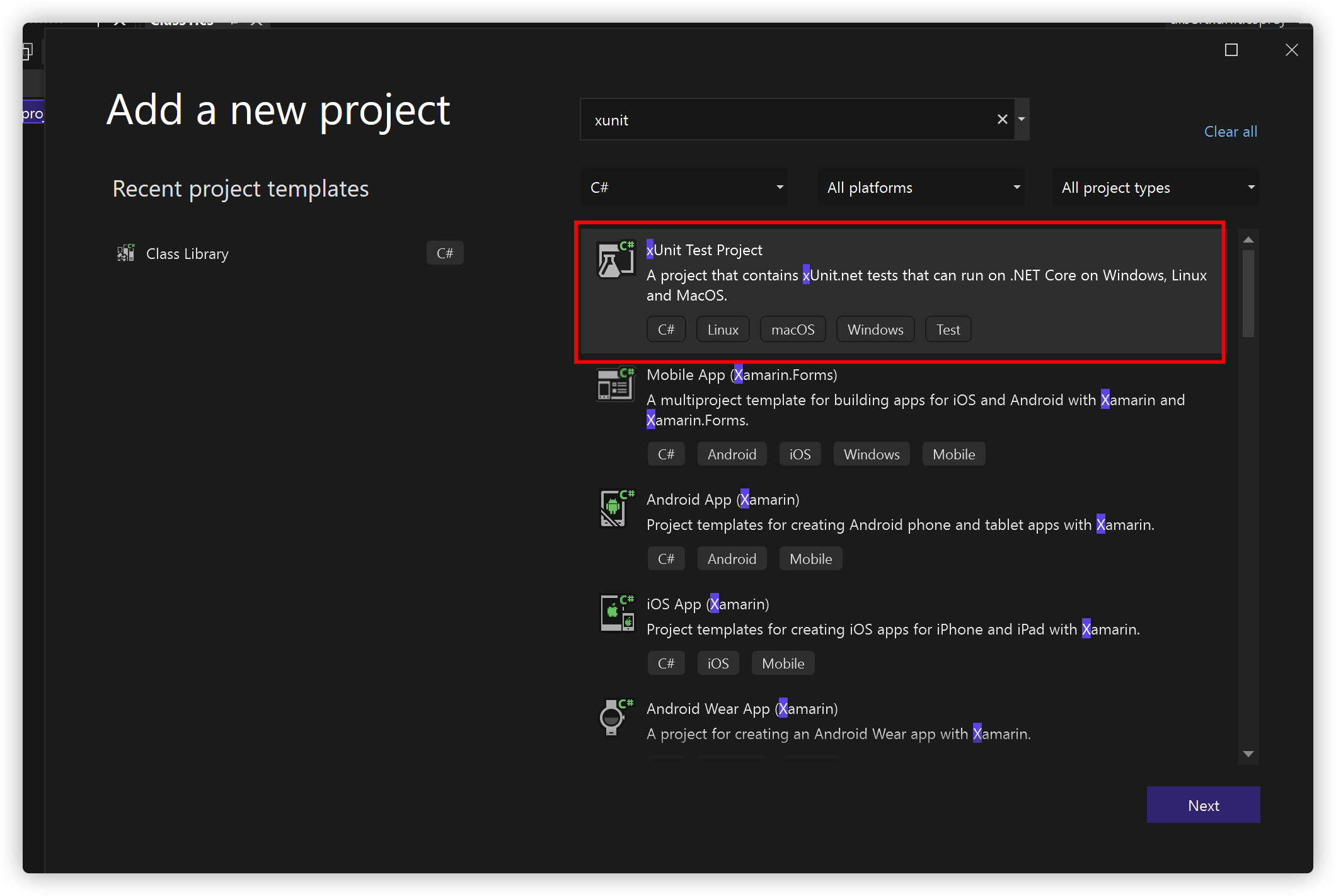Viewport: 1336px width, 896px height.
Task: Click the template list scroll up arrow
Action: click(x=1248, y=240)
